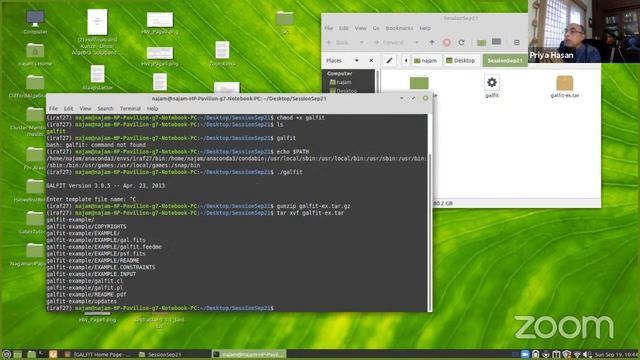Close the Places sidebar with the X

click(x=371, y=60)
